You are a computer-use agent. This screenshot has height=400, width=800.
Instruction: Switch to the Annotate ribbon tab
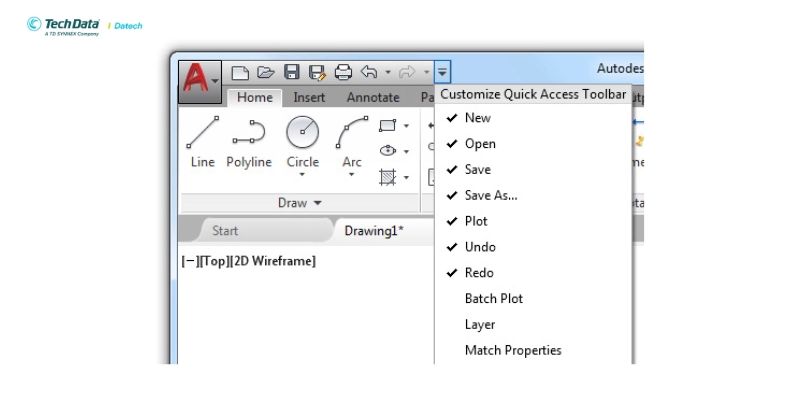373,97
